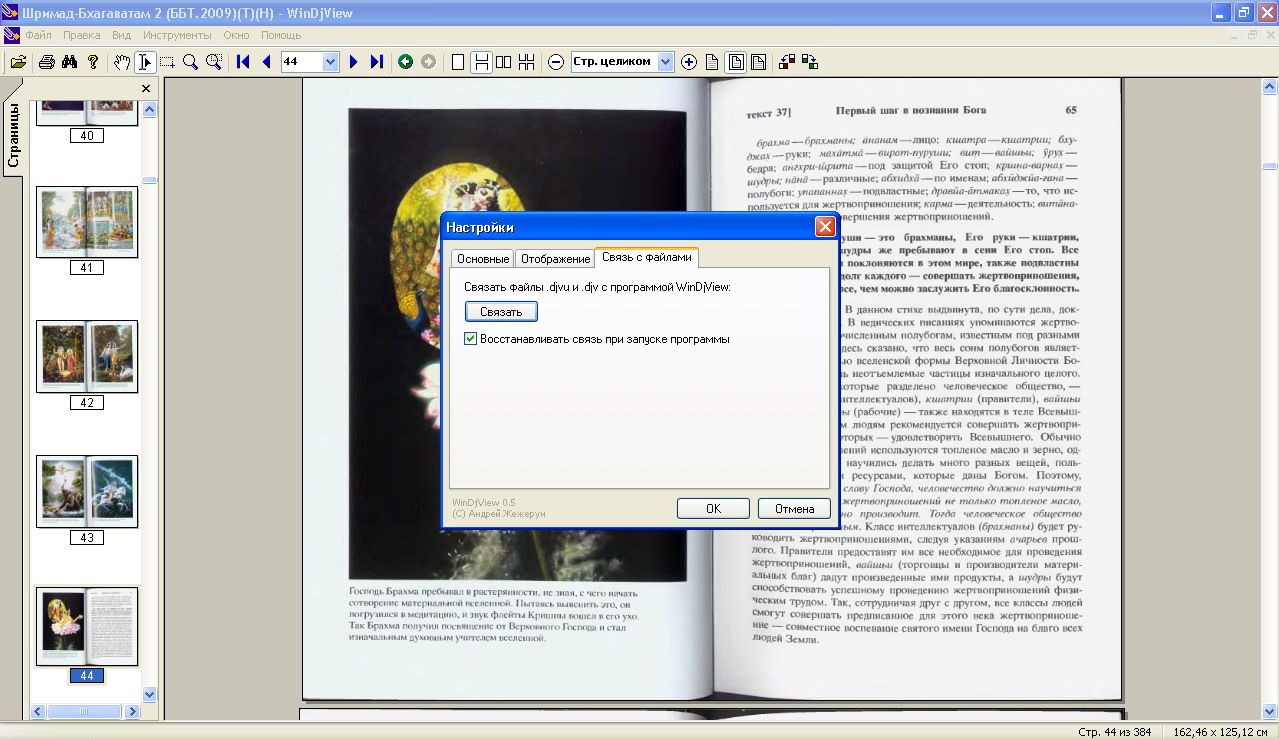Switch to the Основные tab
This screenshot has height=739, width=1279.
tap(483, 258)
